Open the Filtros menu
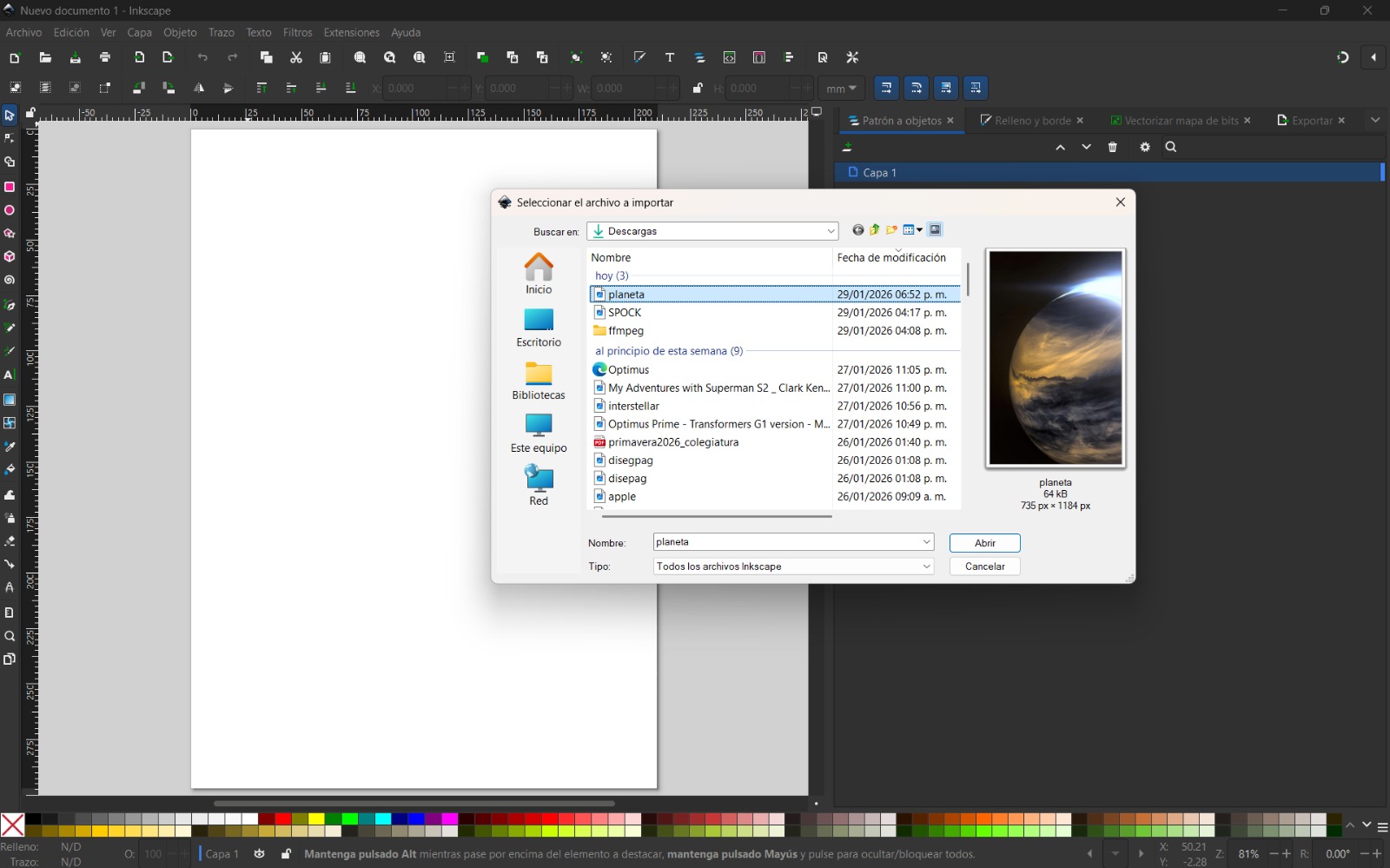Screen dimensions: 1390x868 tap(297, 32)
